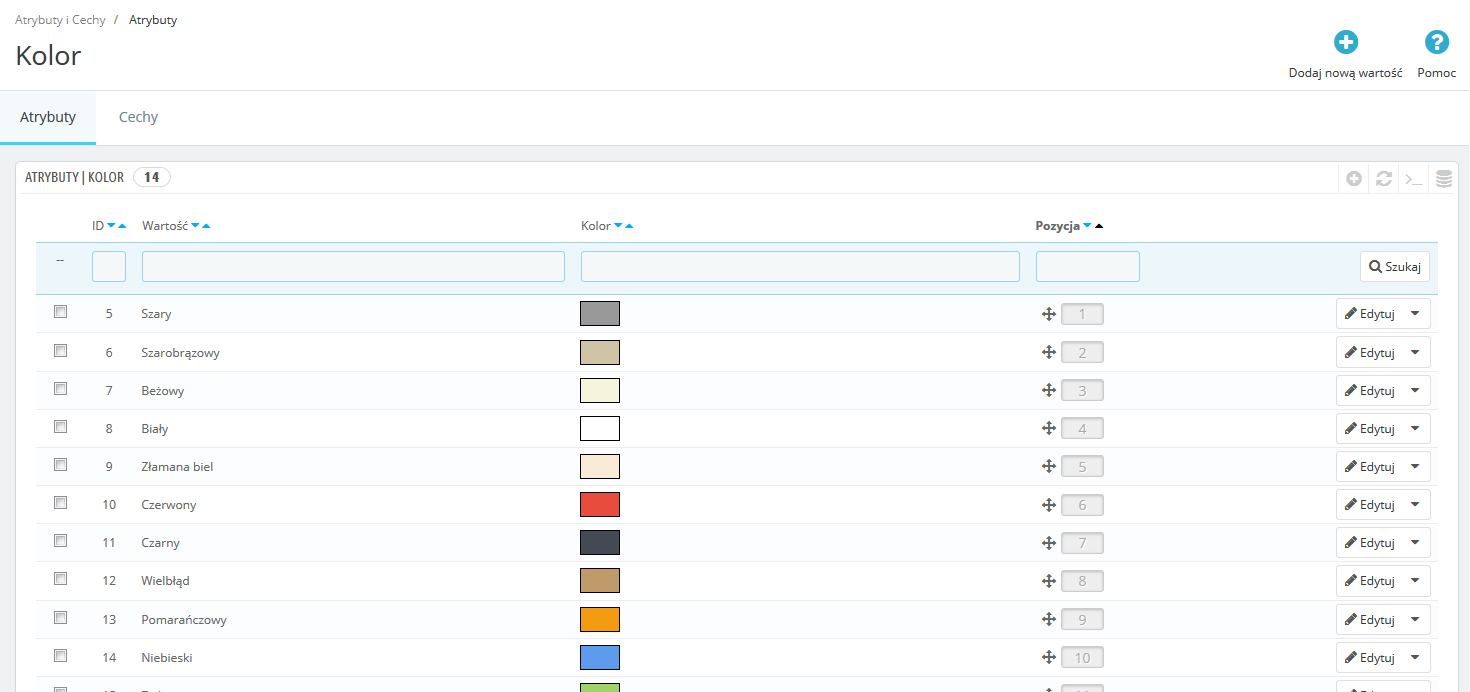
Task: Select the checkbox next to Biały
Action: pyautogui.click(x=60, y=427)
